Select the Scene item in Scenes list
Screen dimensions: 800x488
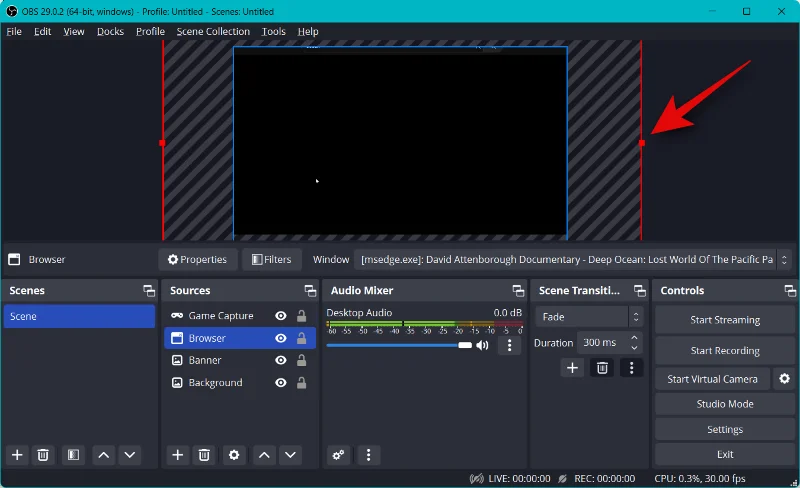pos(79,316)
